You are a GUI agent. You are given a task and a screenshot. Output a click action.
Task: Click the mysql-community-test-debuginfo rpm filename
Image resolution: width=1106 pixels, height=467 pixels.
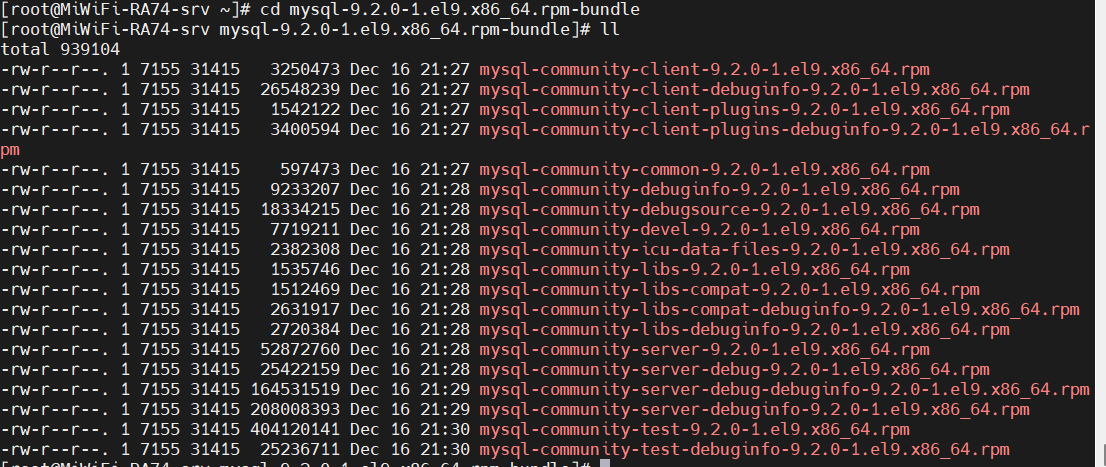click(x=744, y=449)
